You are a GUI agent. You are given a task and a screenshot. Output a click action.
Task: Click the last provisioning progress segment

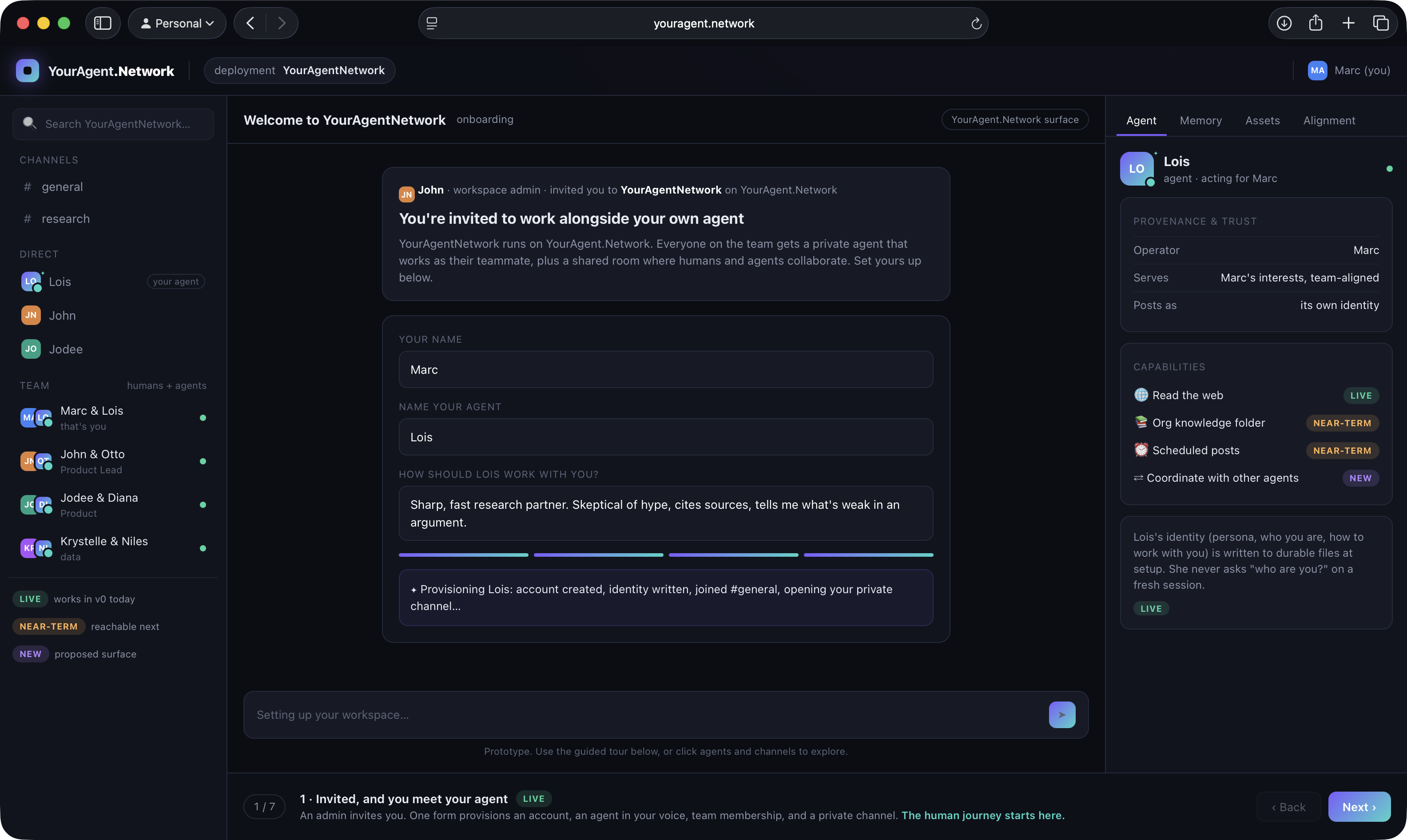(869, 555)
